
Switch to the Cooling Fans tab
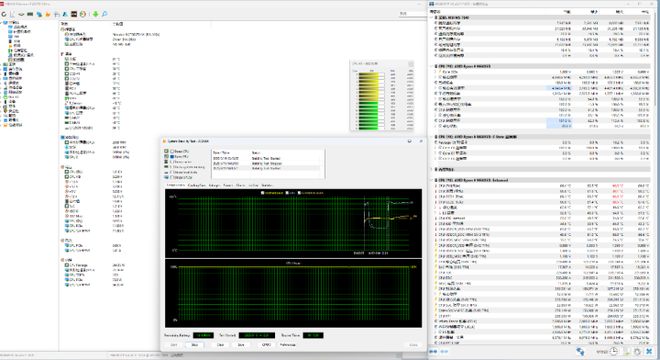pos(197,185)
